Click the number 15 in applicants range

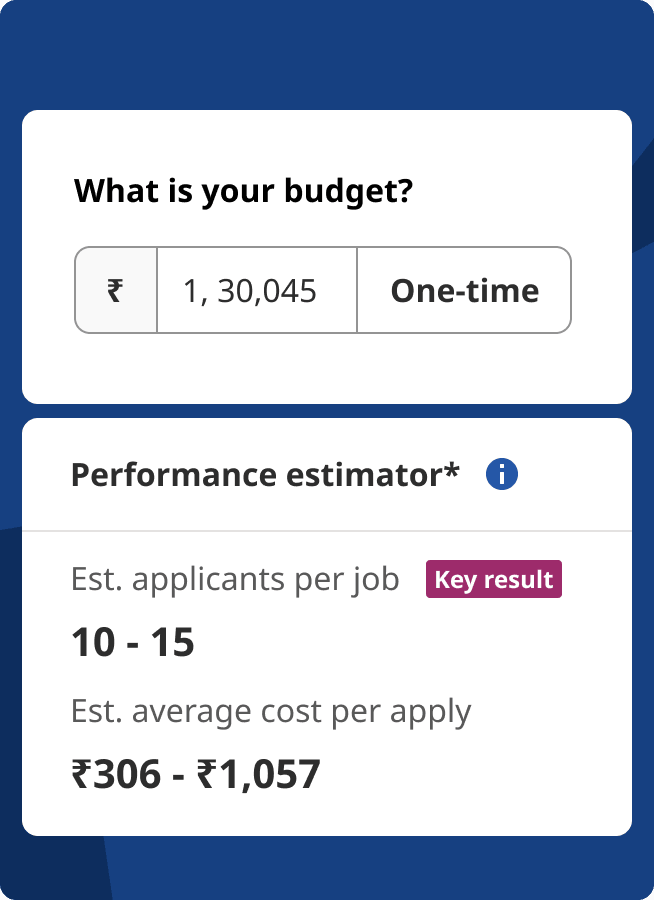[171, 643]
